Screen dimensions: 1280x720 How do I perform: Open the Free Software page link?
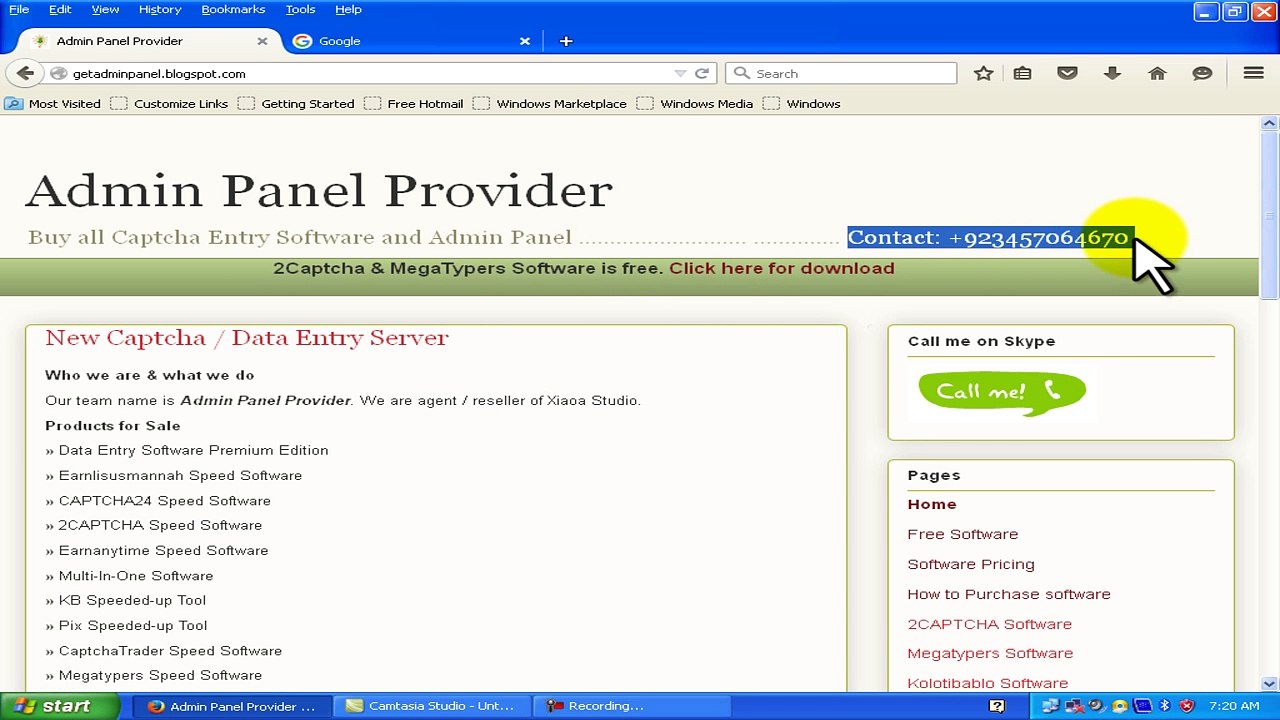click(x=963, y=534)
